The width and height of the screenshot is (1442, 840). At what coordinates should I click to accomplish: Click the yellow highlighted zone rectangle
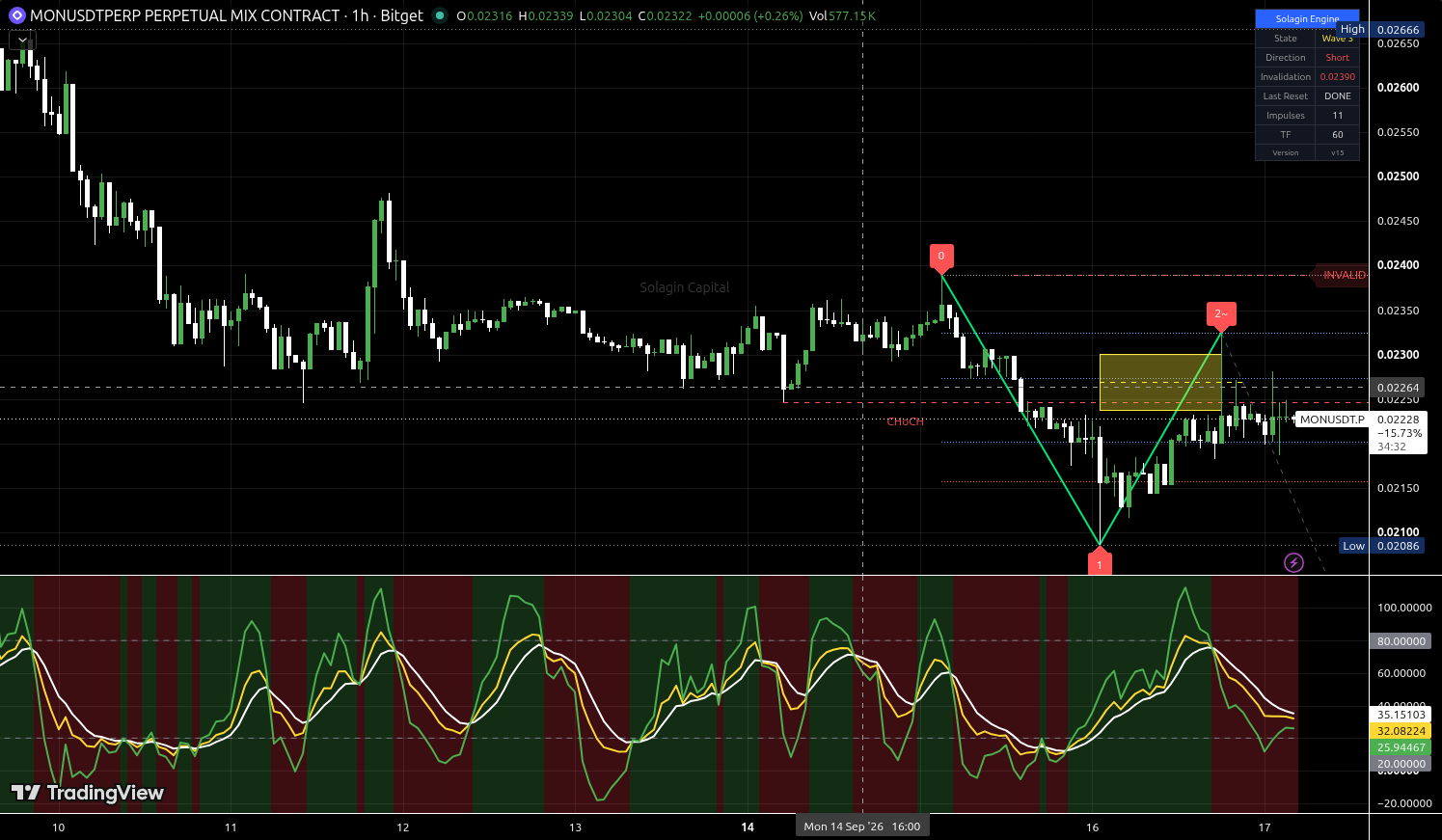click(x=1160, y=383)
